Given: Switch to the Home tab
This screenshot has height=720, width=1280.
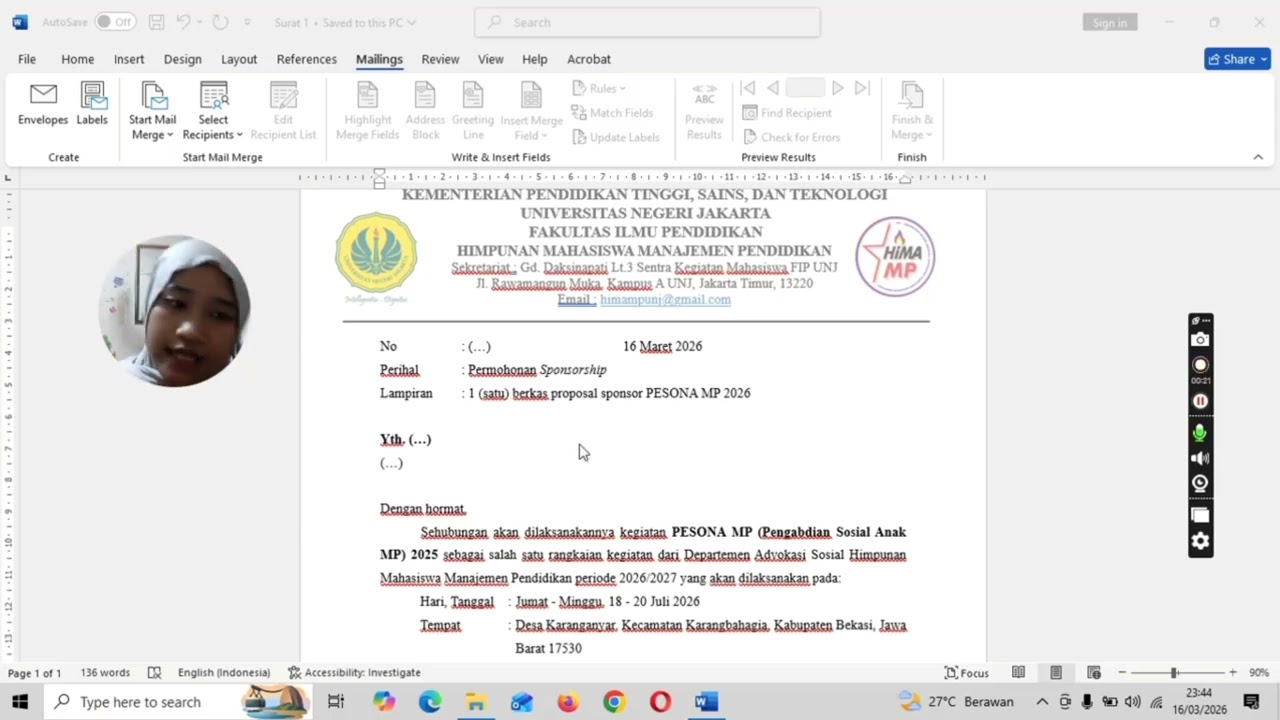Looking at the screenshot, I should coord(77,59).
